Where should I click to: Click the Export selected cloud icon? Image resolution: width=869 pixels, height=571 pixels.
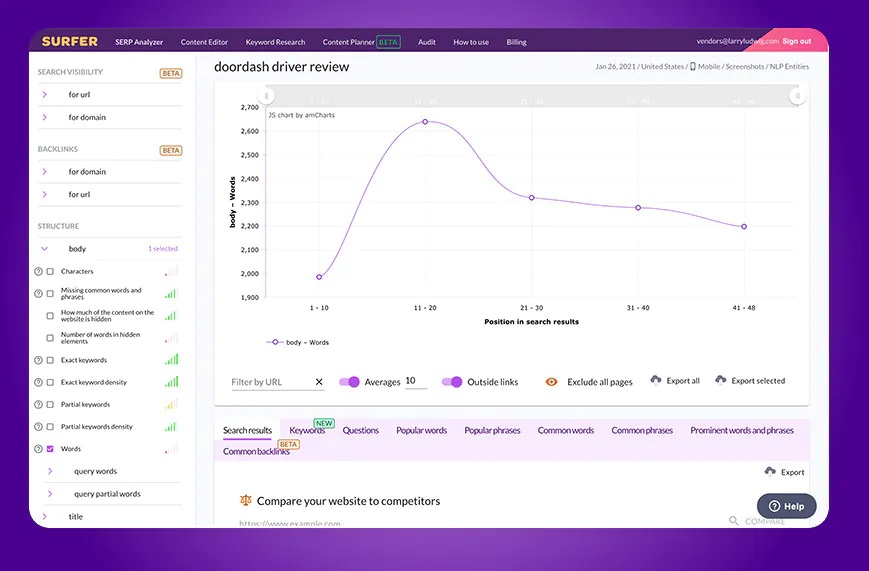coord(720,380)
